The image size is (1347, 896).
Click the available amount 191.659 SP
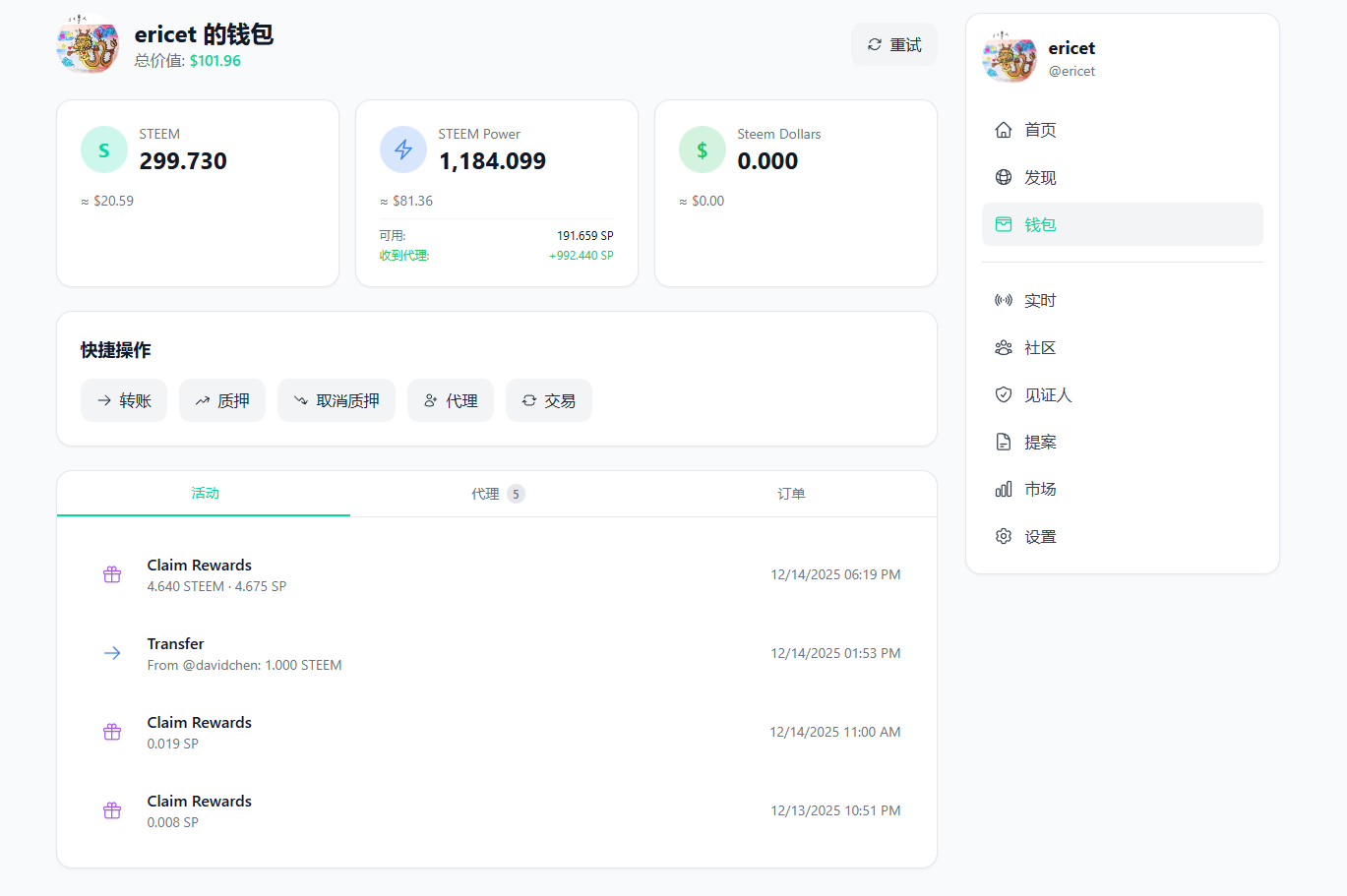coord(585,236)
